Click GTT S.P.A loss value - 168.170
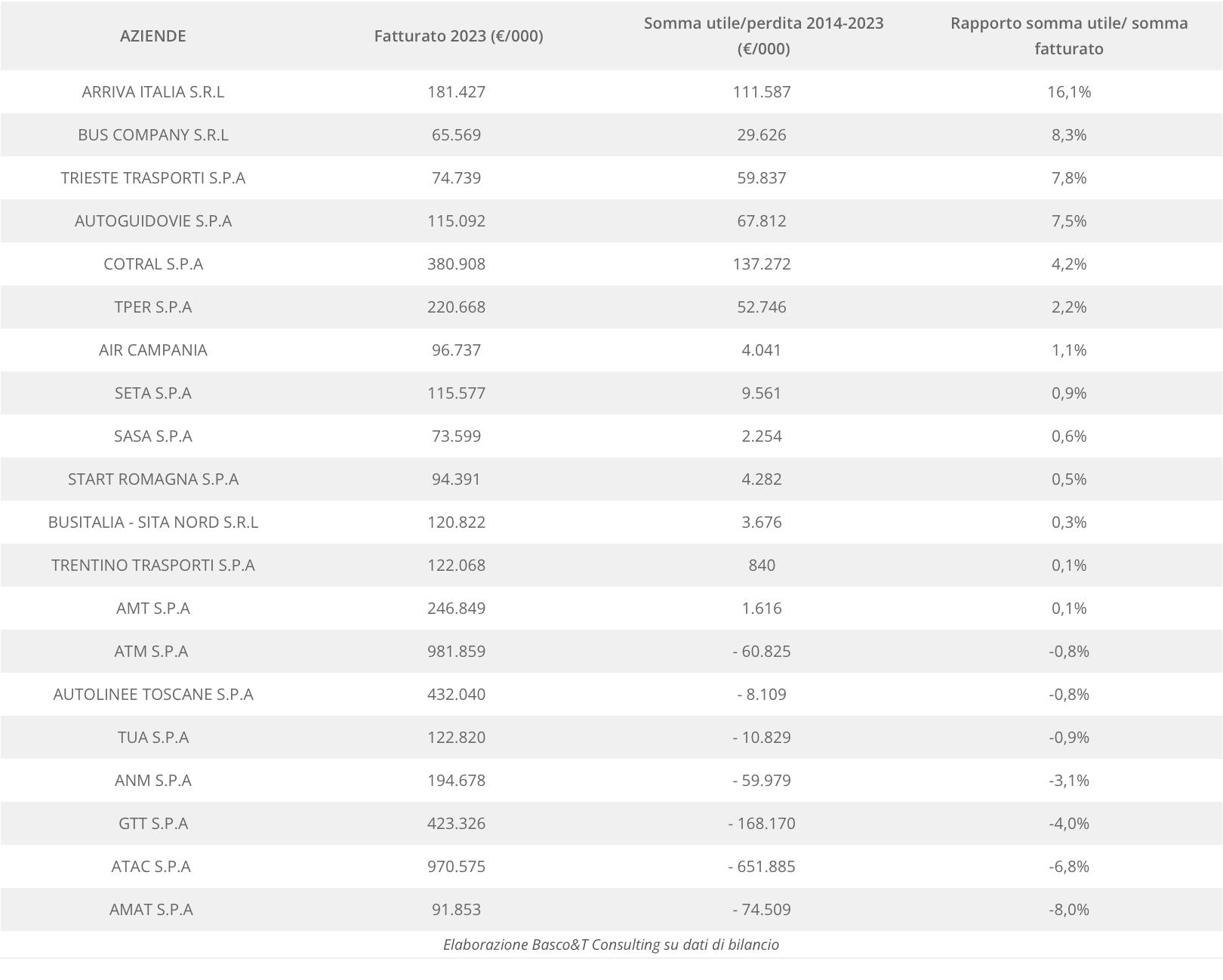1223x980 pixels. tap(762, 823)
